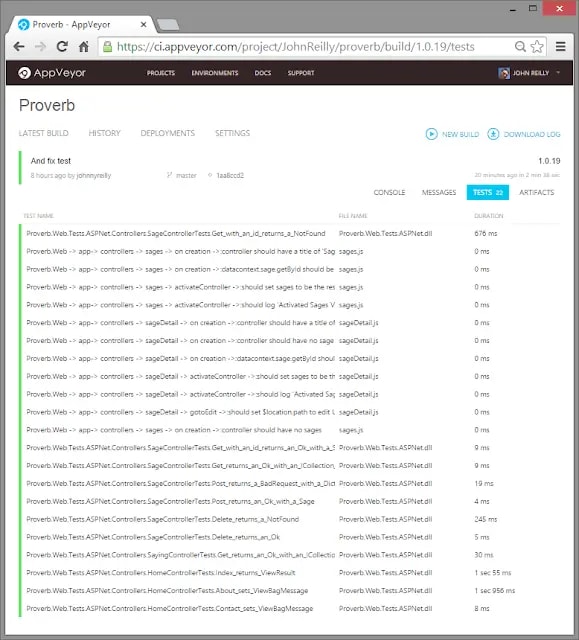Open the Support menu item

coord(301,73)
